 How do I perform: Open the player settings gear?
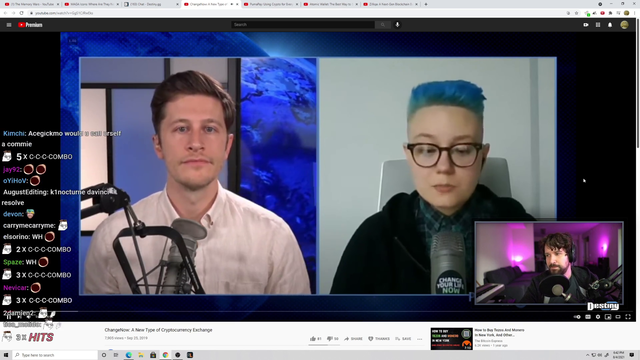pyautogui.click(x=598, y=317)
